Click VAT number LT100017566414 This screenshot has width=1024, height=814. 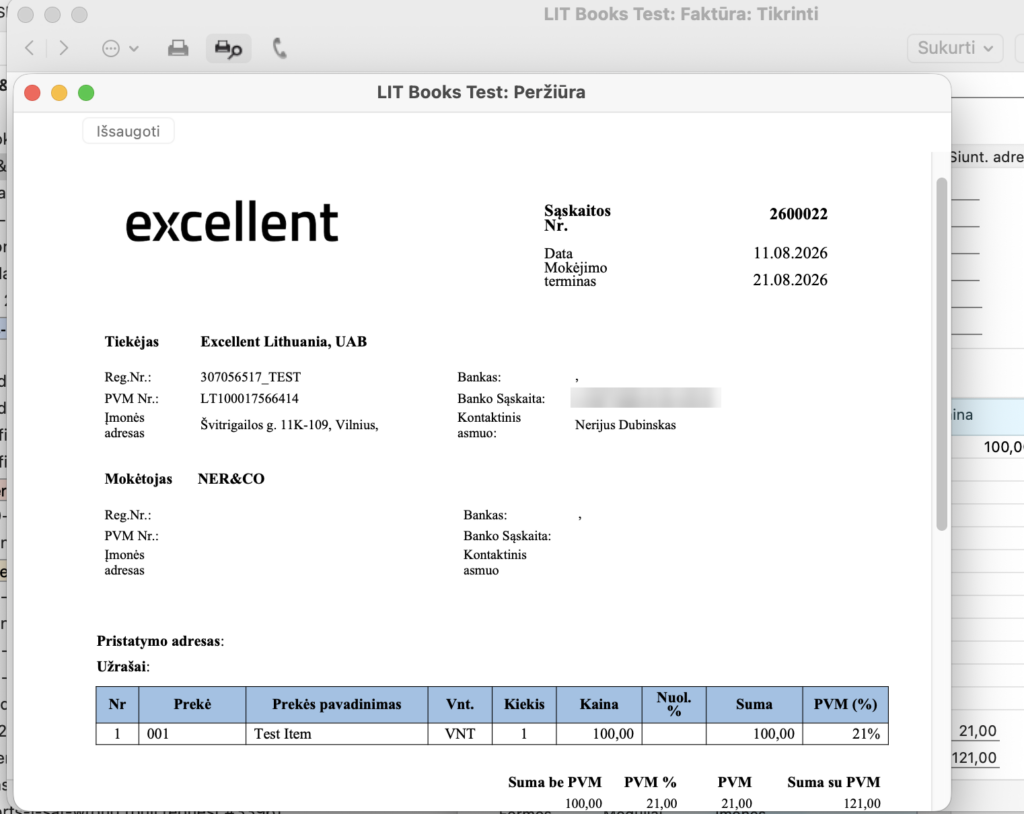tap(249, 399)
